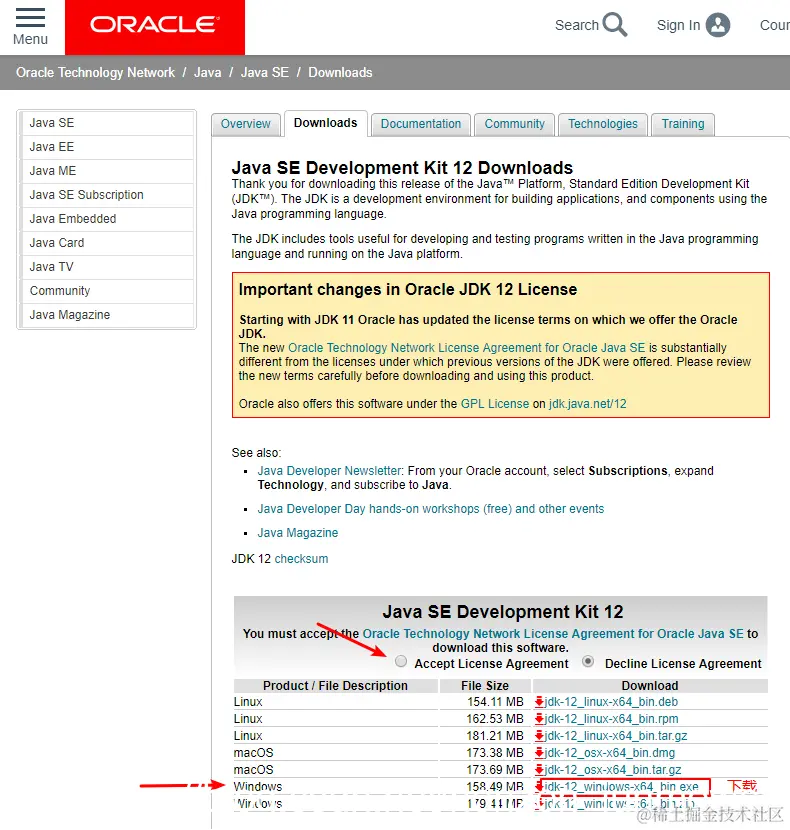Open Java SE Subscription sidebar item

(107, 195)
